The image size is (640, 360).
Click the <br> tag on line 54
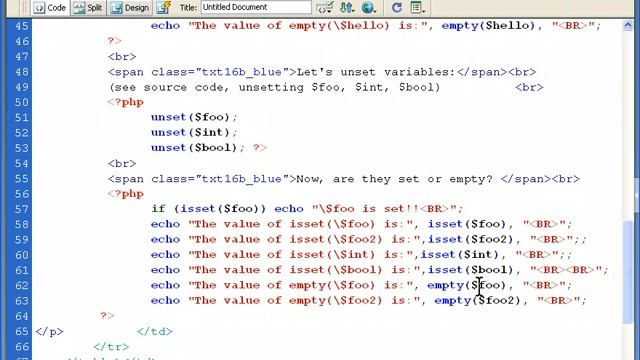(x=122, y=163)
